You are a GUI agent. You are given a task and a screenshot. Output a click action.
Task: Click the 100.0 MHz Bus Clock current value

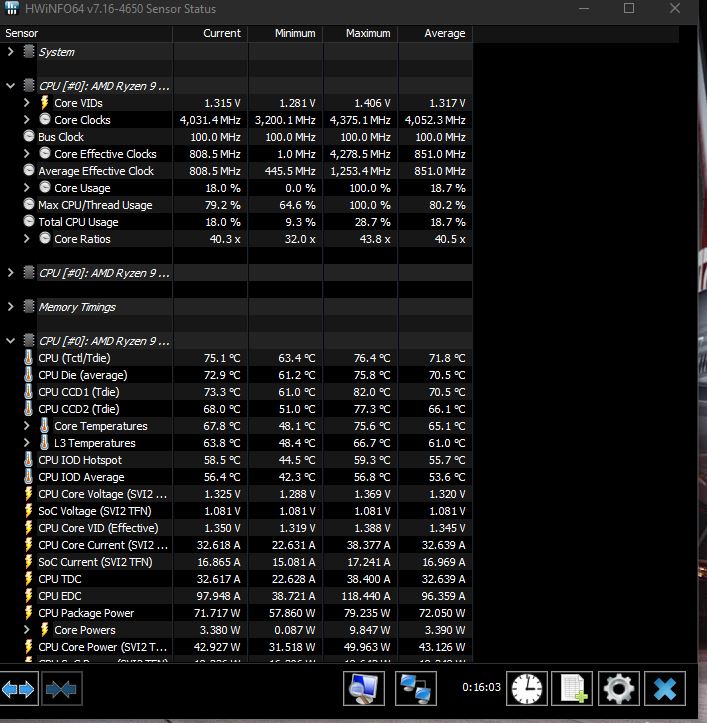click(x=215, y=137)
